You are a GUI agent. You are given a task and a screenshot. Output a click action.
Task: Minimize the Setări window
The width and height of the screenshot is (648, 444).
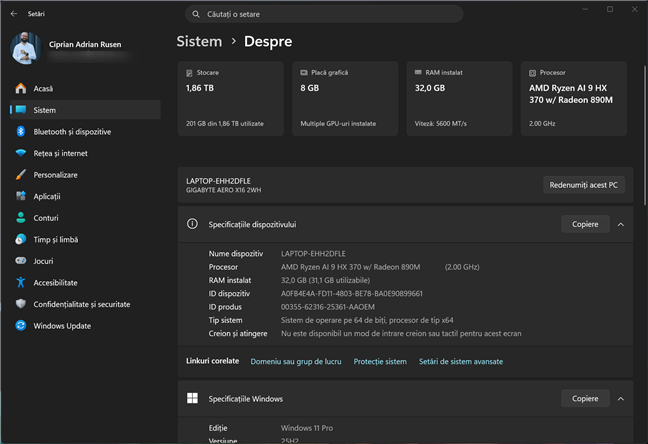585,9
